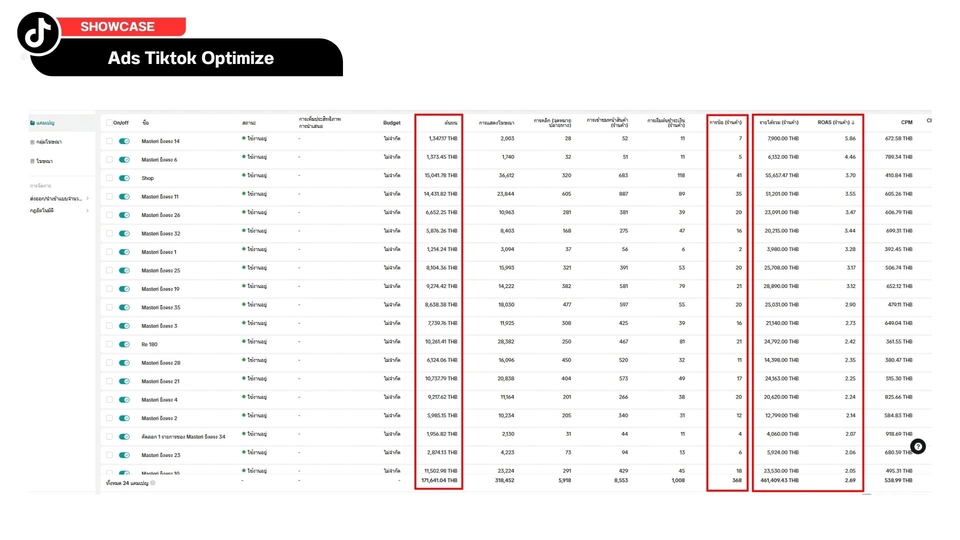Switch off the Re 180 campaign

coord(124,344)
